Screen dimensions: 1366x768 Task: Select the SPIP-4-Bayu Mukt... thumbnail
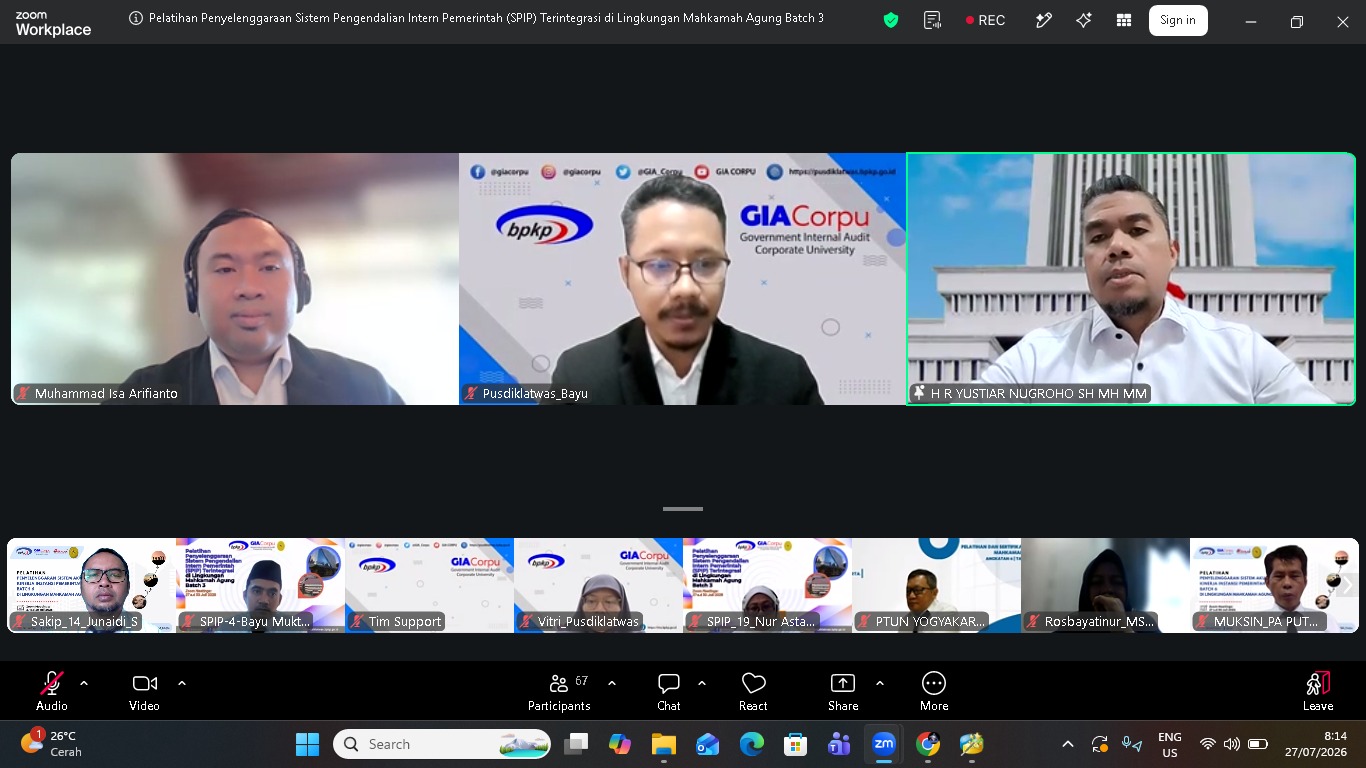tap(261, 586)
